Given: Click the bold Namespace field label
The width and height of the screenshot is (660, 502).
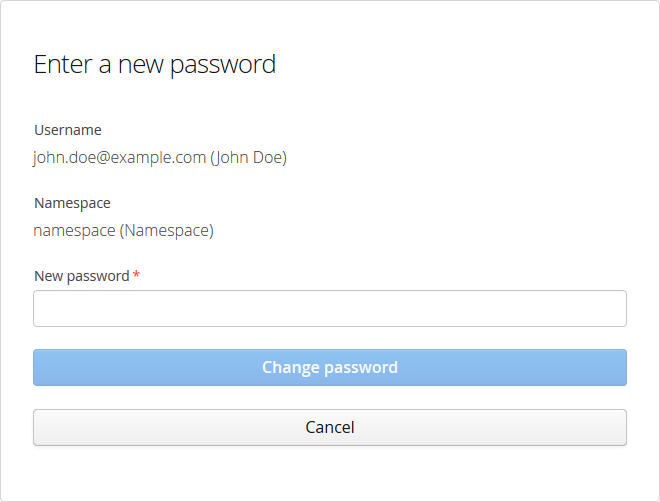Looking at the screenshot, I should pos(72,203).
